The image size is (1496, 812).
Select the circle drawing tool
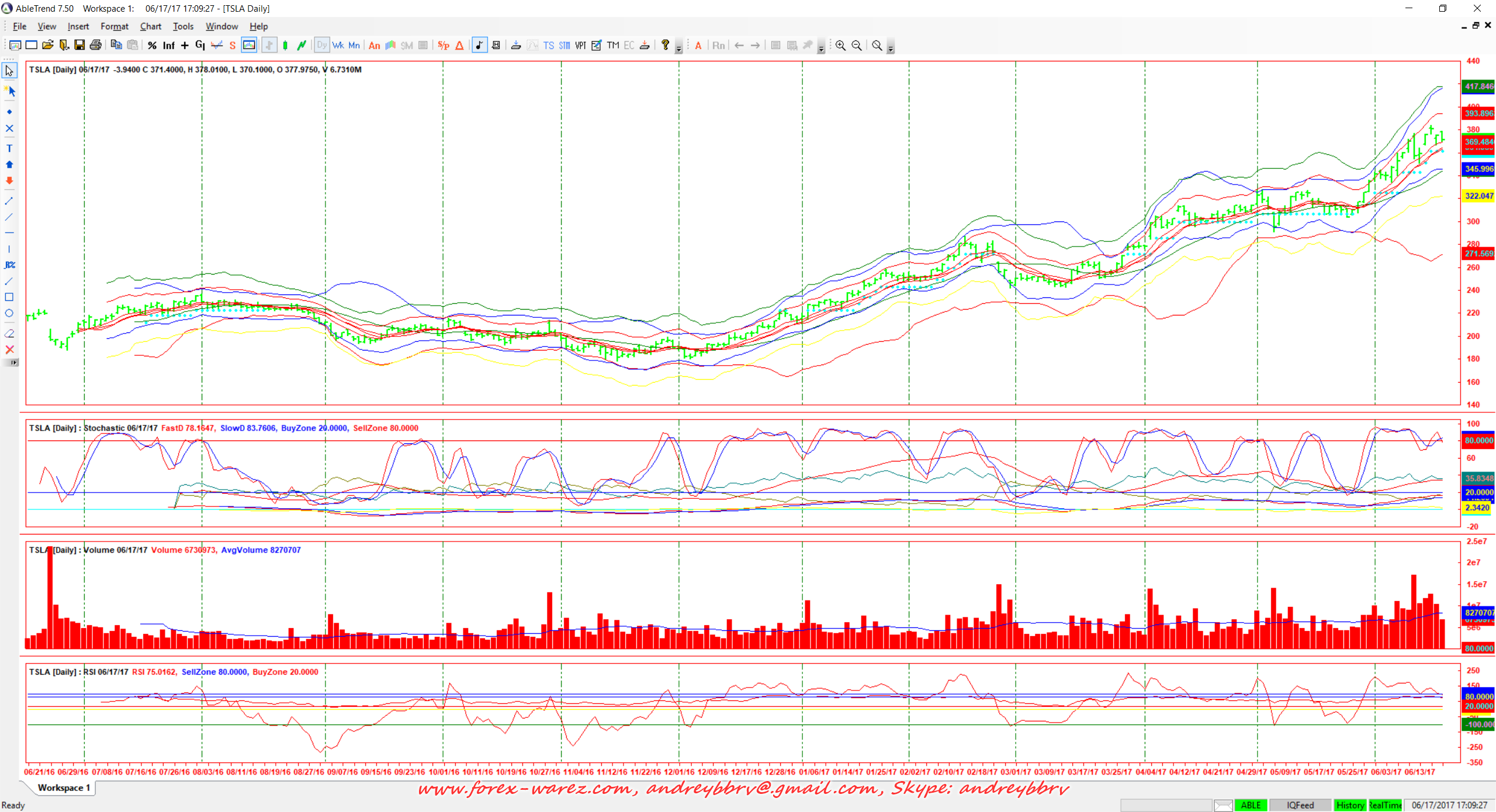[x=9, y=313]
